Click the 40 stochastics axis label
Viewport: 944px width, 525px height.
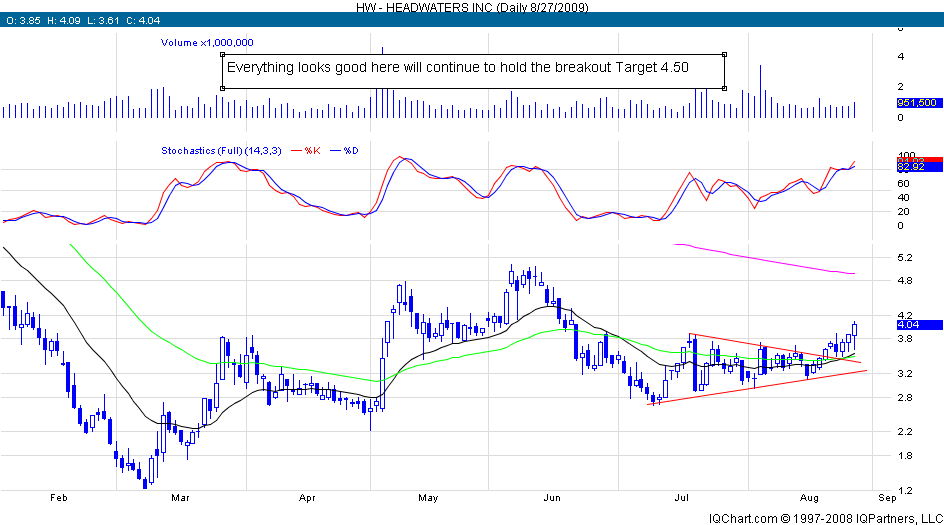pos(903,198)
